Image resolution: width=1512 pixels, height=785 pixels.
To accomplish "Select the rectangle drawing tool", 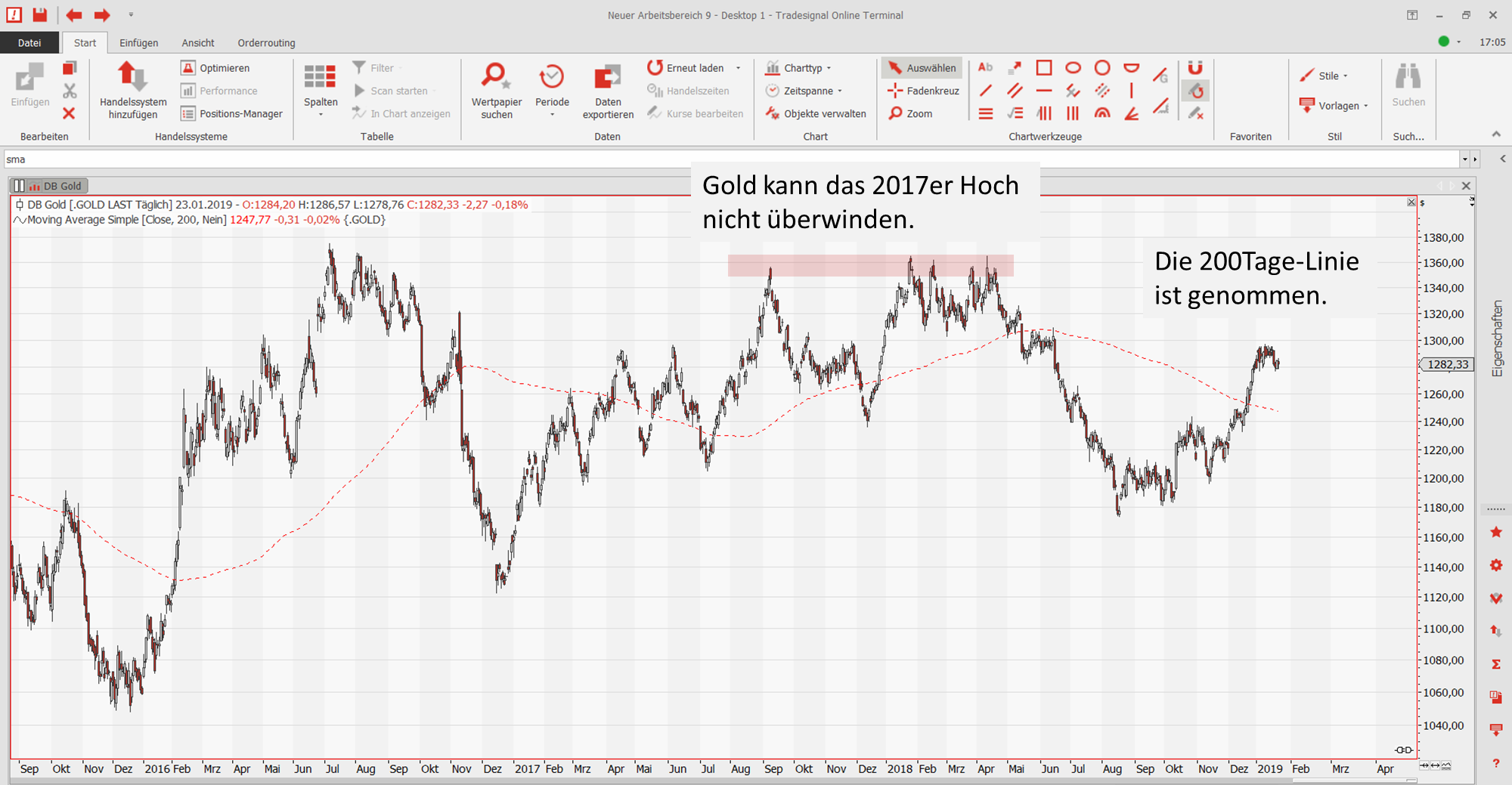I will point(1043,68).
